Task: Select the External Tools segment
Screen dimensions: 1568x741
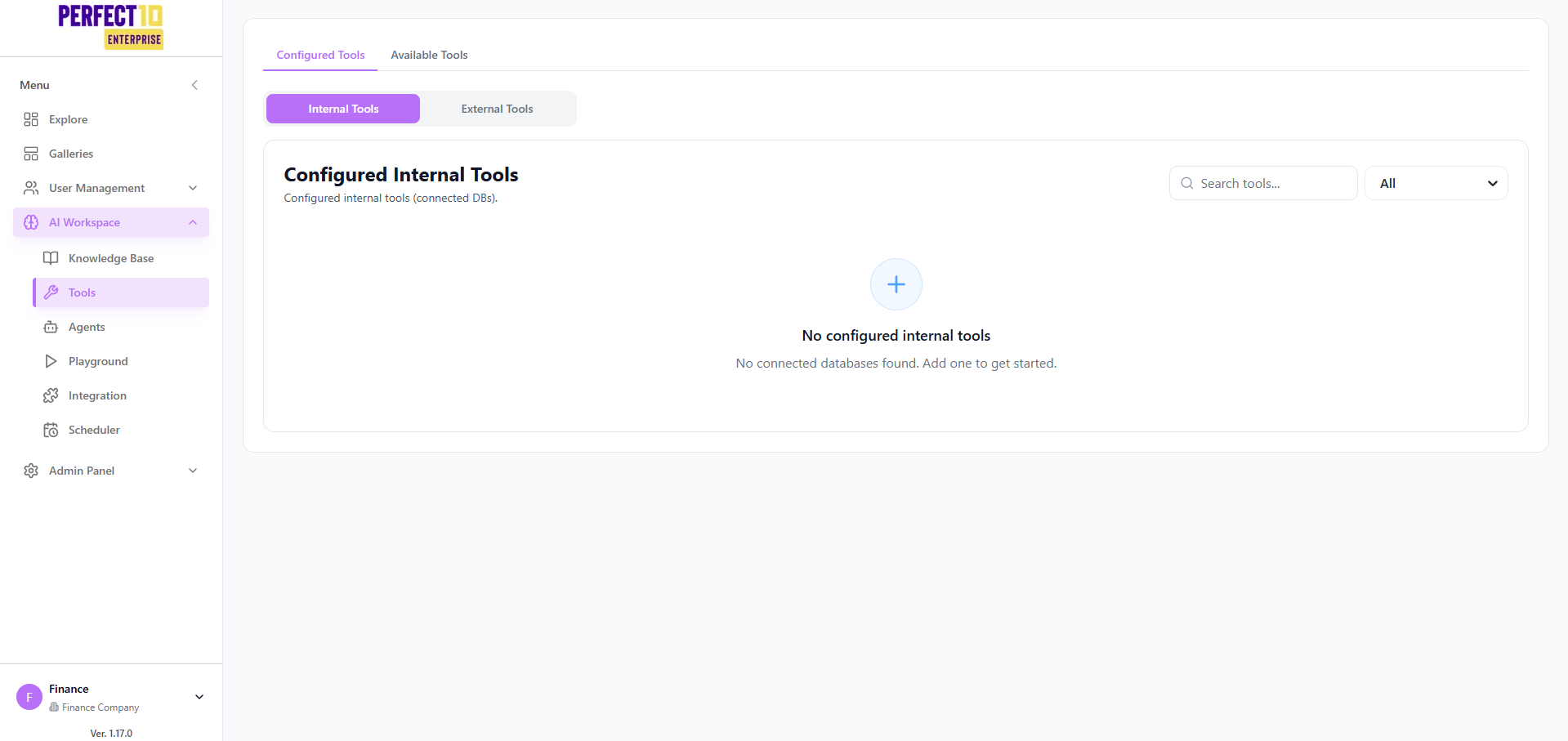Action: pyautogui.click(x=497, y=109)
